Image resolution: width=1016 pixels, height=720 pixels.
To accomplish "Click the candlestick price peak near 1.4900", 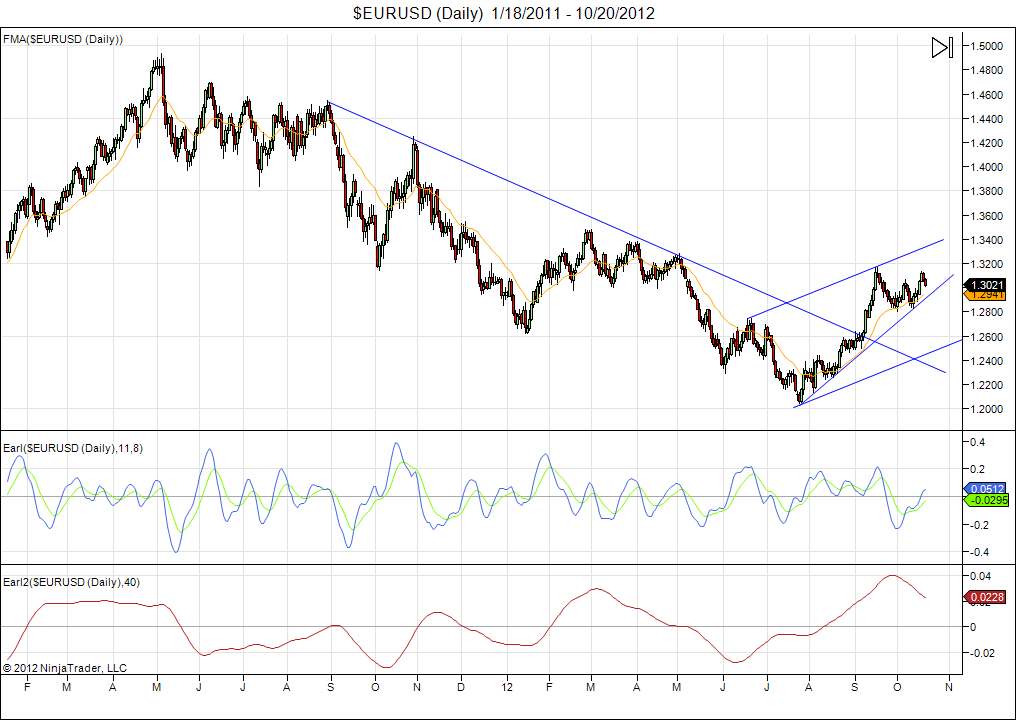I will pos(159,60).
